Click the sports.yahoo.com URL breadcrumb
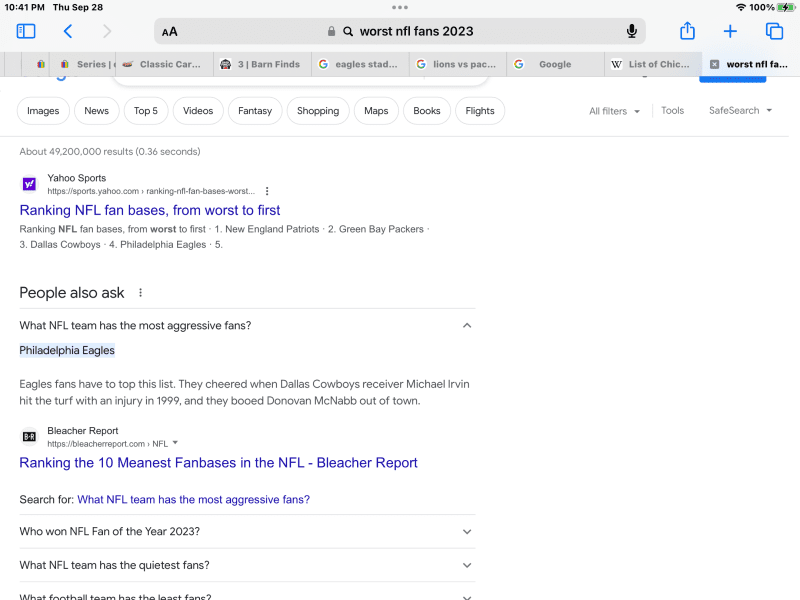800x600 pixels. (151, 191)
